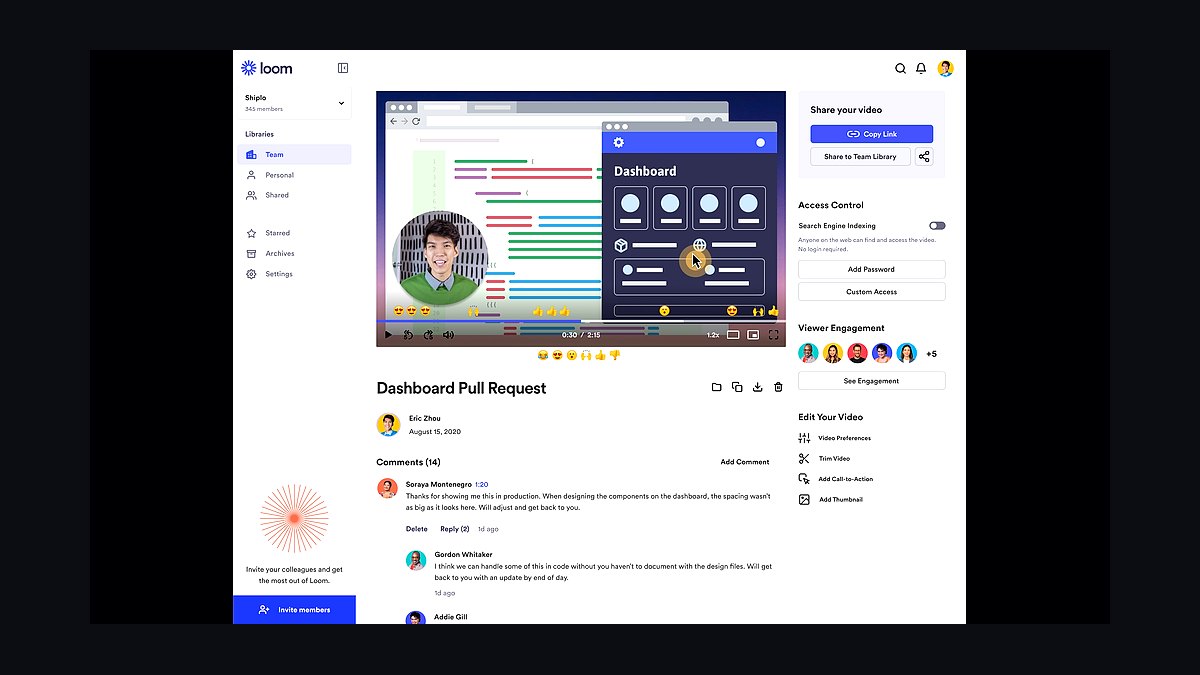Viewport: 1200px width, 675px height.
Task: Click Gordon Whitaker's avatar
Action: 416,560
